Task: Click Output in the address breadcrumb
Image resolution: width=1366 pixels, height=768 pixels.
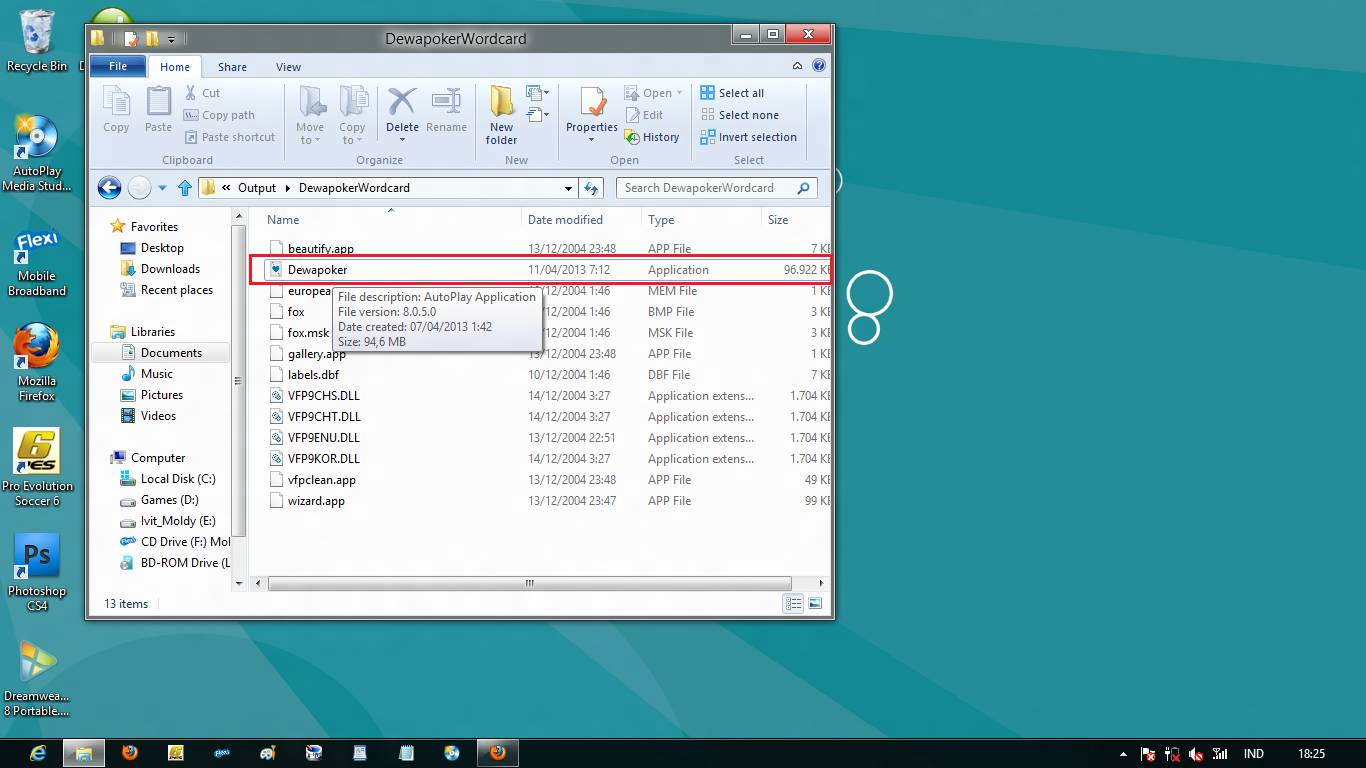Action: click(257, 188)
